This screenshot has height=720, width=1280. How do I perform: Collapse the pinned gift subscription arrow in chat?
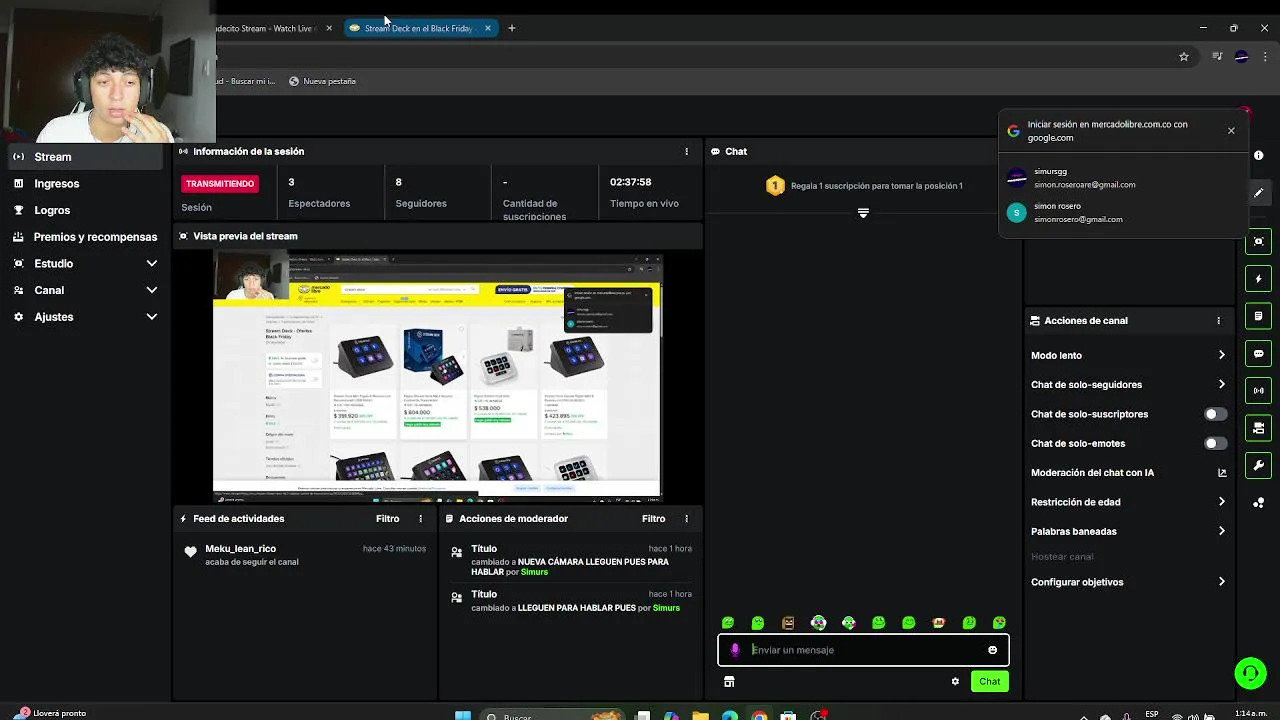[863, 213]
